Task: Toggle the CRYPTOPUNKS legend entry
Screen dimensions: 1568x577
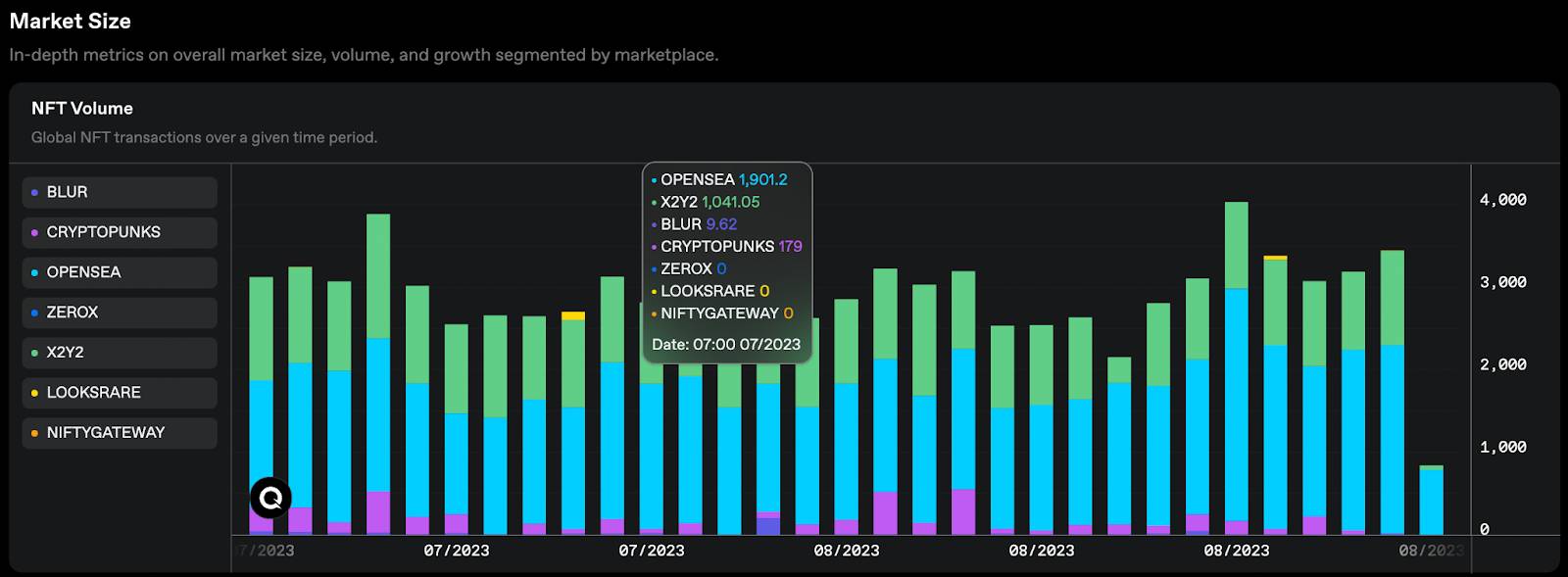Action: pos(120,232)
